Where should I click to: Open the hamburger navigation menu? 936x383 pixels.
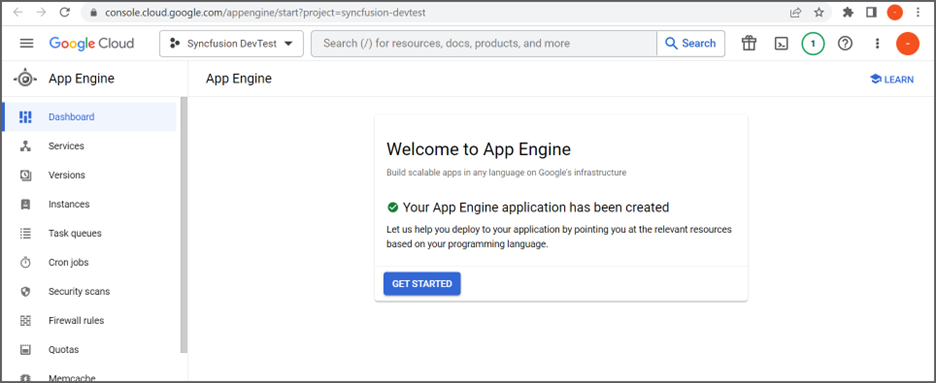tap(27, 43)
